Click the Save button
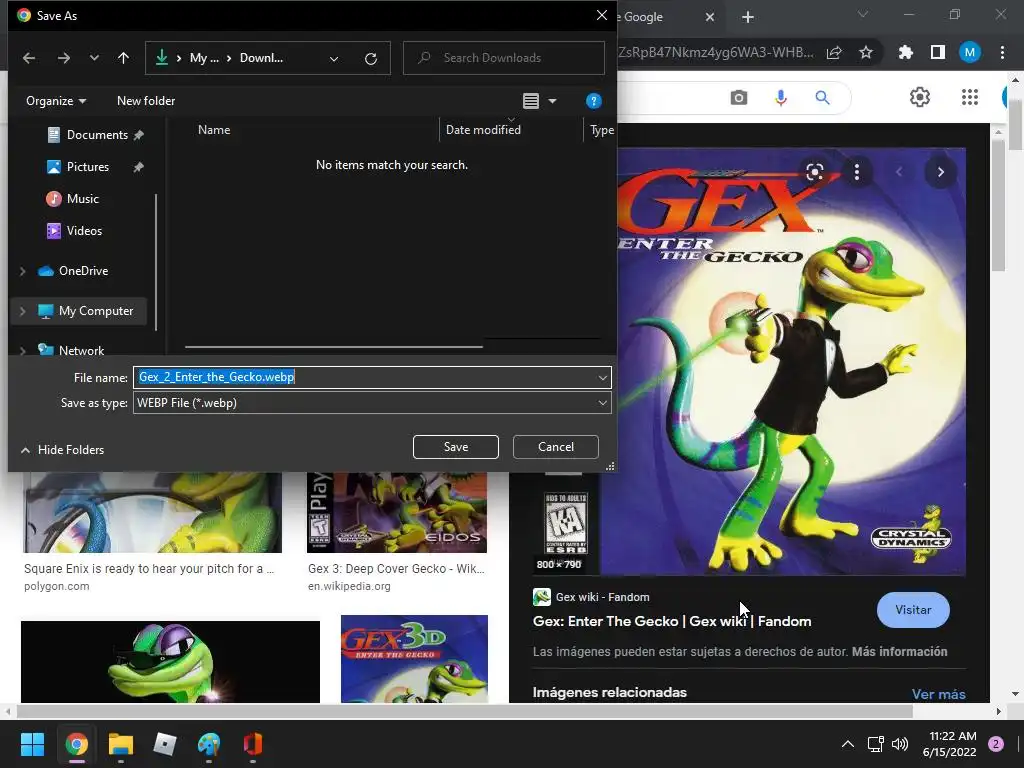This screenshot has height=768, width=1024. [456, 447]
